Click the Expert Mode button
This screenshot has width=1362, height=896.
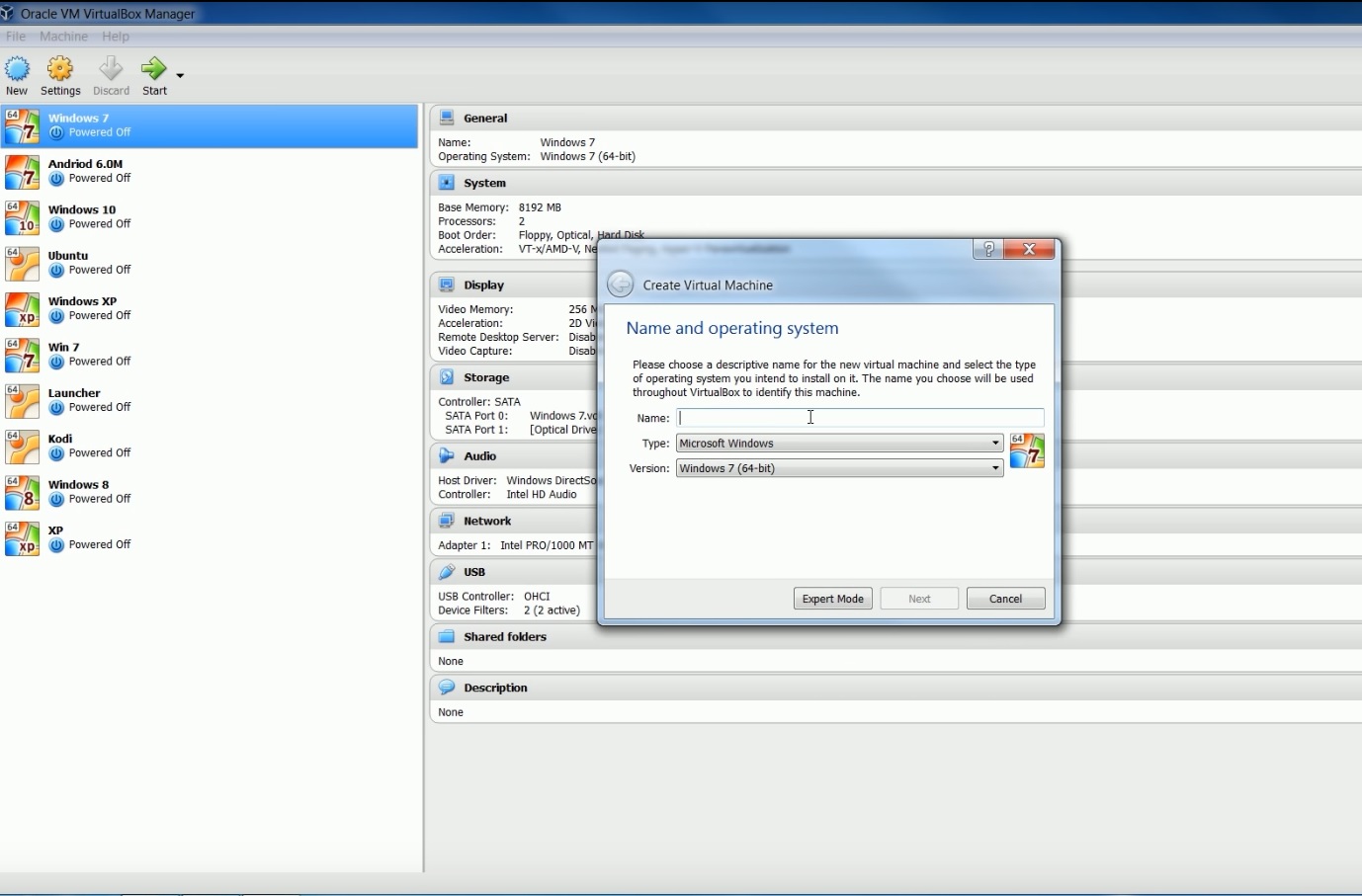(833, 599)
